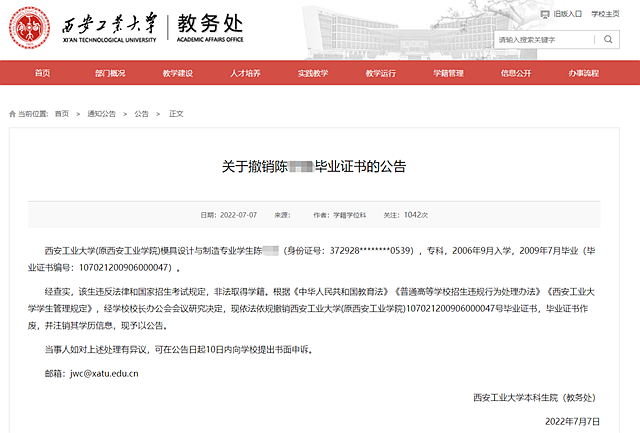The width and height of the screenshot is (640, 433).
Task: Open the 实践教学 menu
Action: click(313, 73)
